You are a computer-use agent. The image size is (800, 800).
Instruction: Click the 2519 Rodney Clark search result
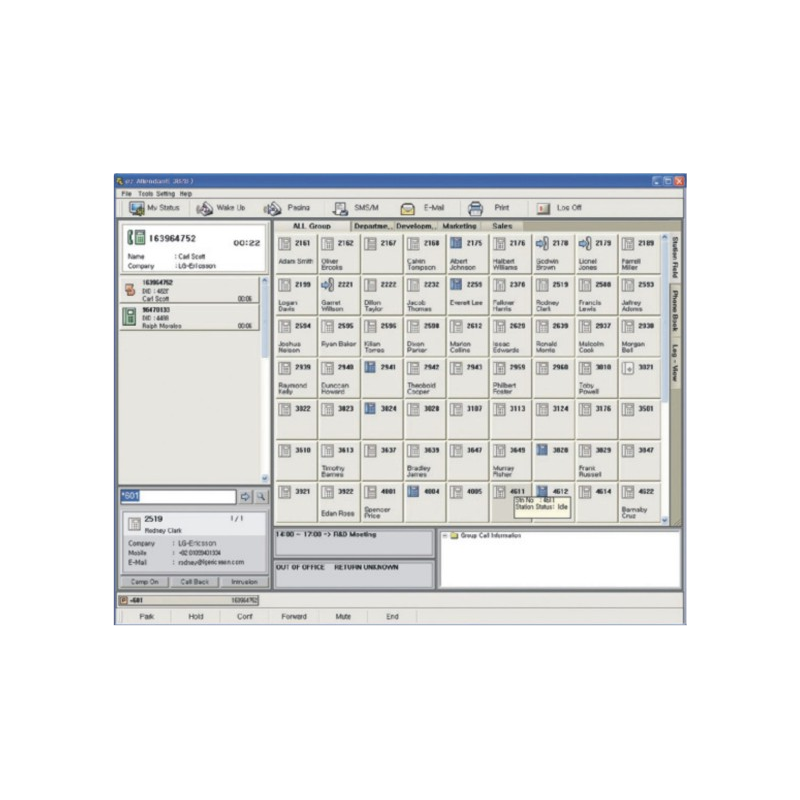tap(194, 524)
